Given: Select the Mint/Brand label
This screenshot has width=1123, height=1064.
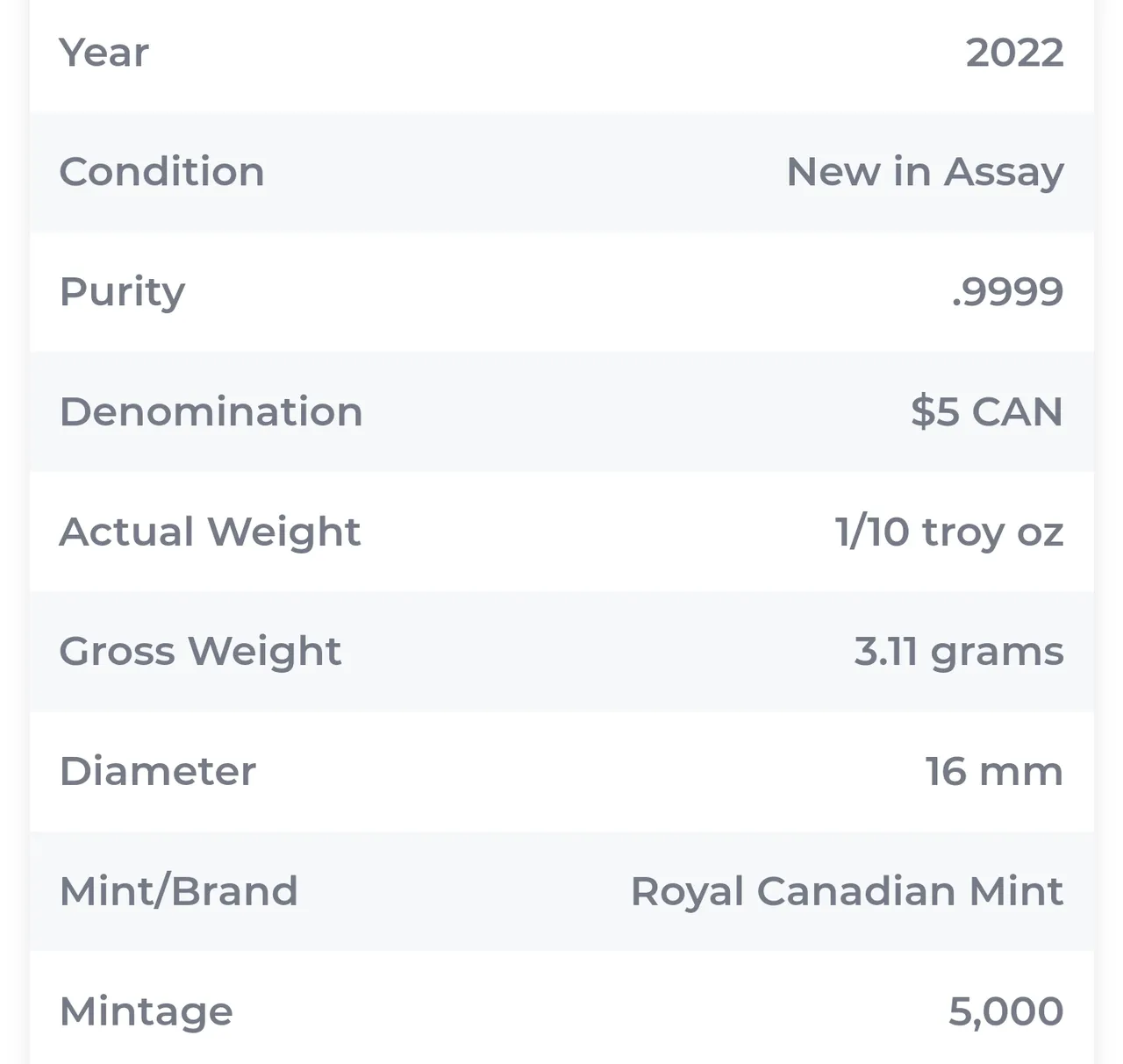Looking at the screenshot, I should click(178, 891).
